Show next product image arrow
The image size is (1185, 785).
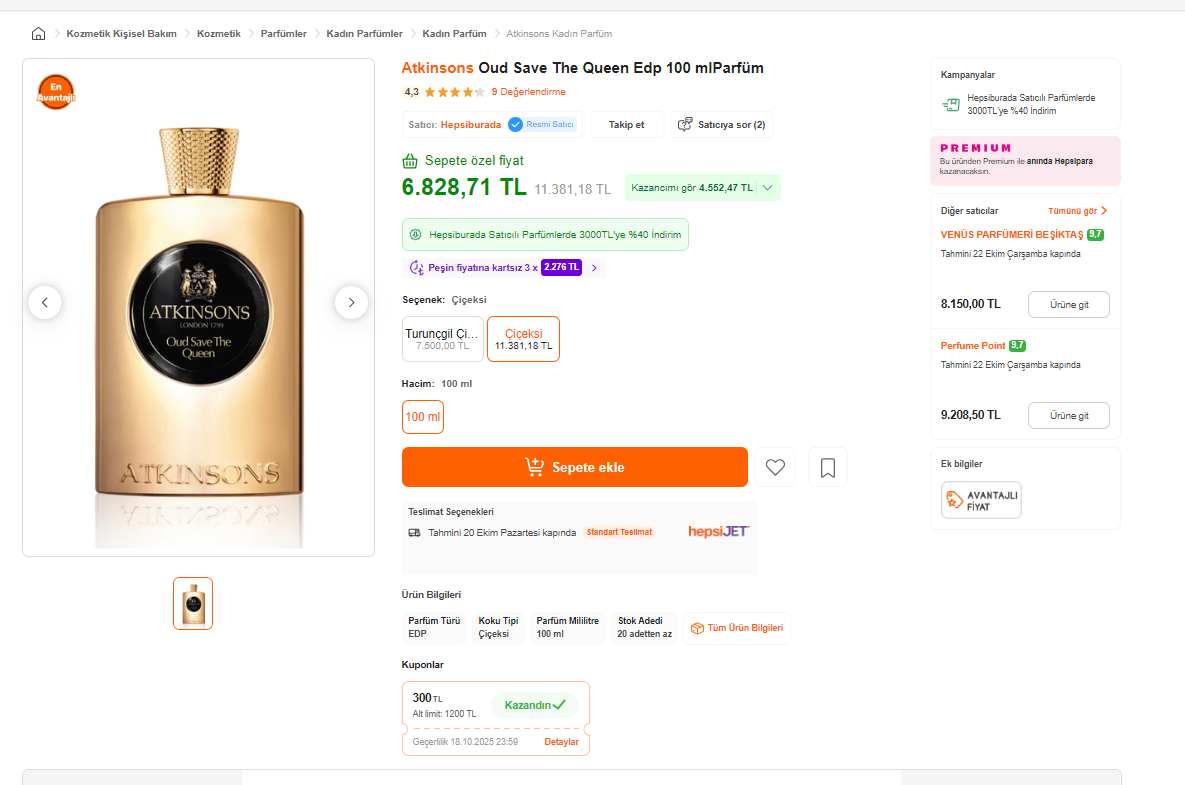(x=351, y=302)
